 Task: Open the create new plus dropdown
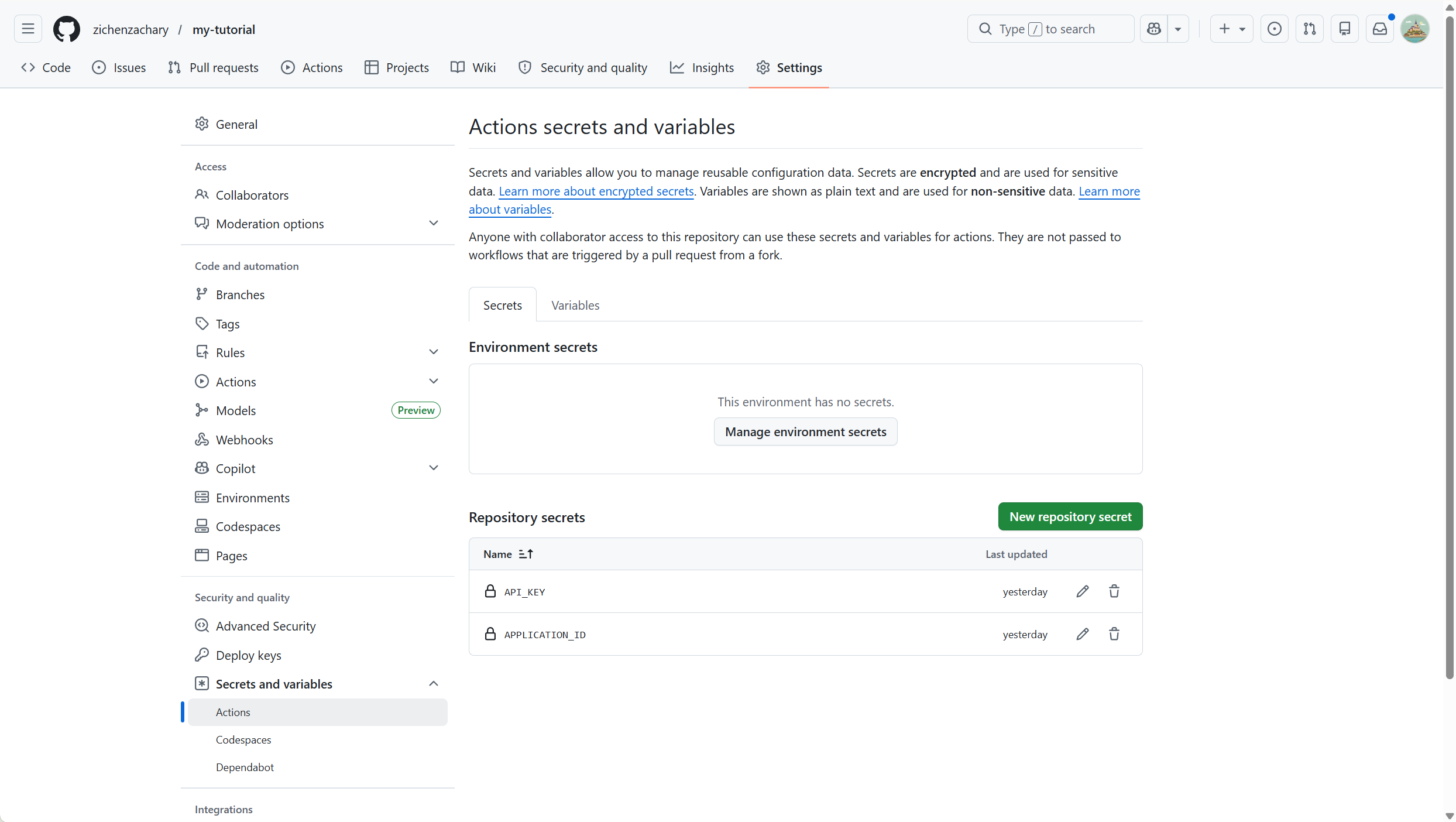click(x=1231, y=29)
